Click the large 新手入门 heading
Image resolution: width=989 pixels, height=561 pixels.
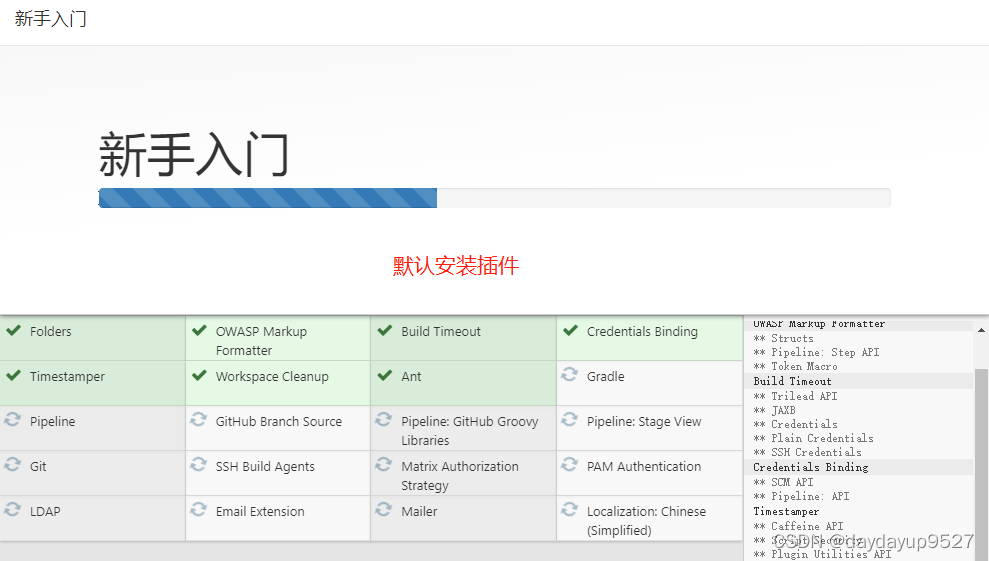194,155
